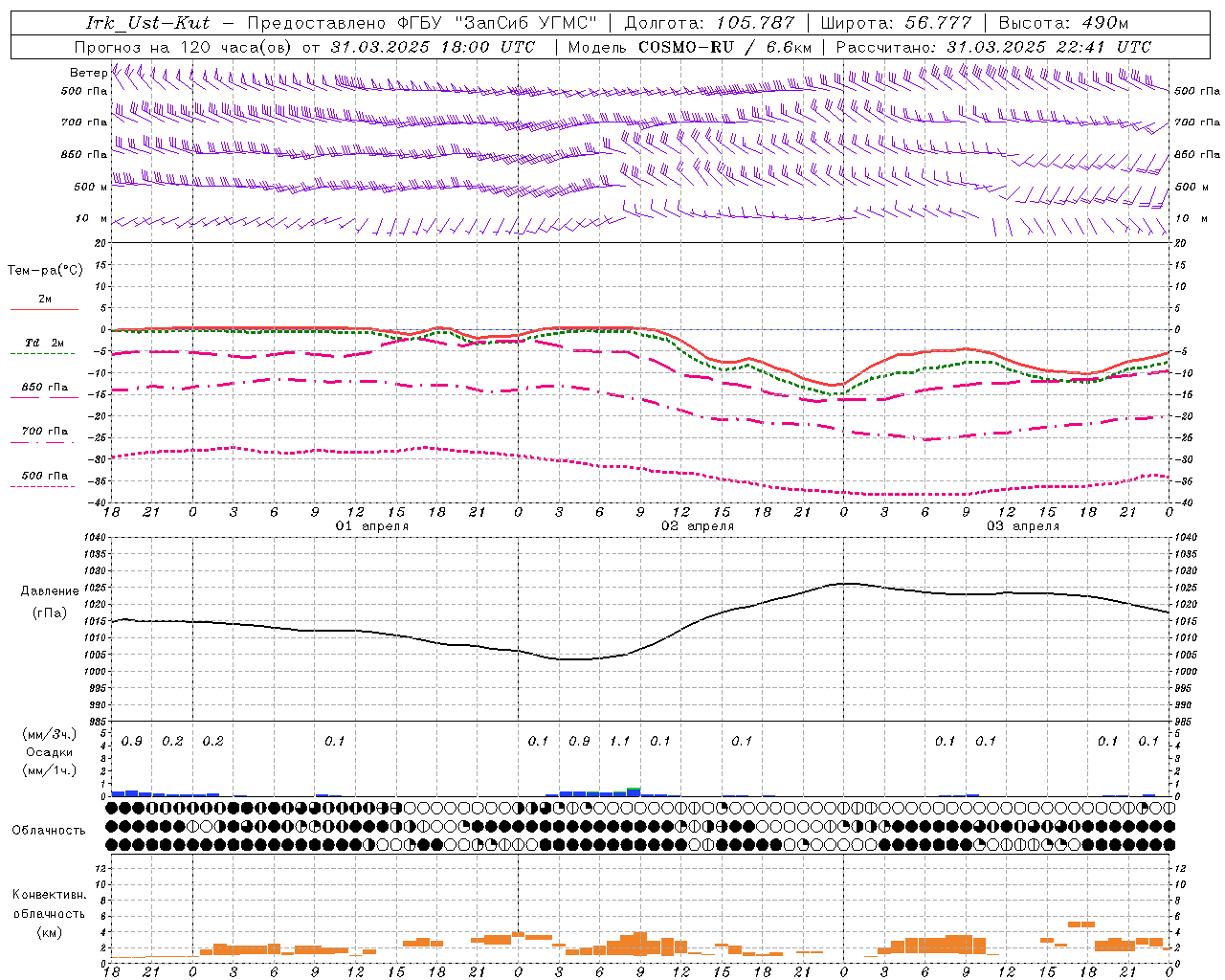
Task: Click the 02 апреля date label
Action: click(x=698, y=526)
